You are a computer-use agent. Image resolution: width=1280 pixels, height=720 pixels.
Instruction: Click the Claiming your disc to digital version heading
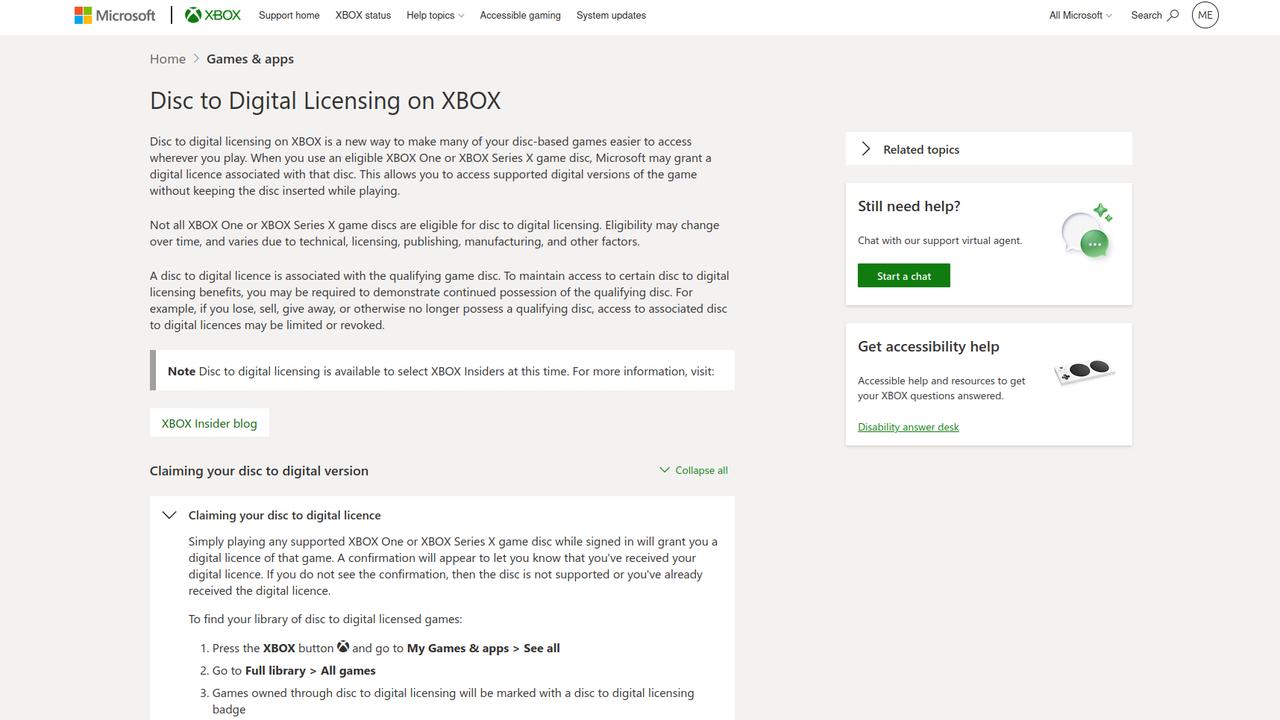point(259,471)
